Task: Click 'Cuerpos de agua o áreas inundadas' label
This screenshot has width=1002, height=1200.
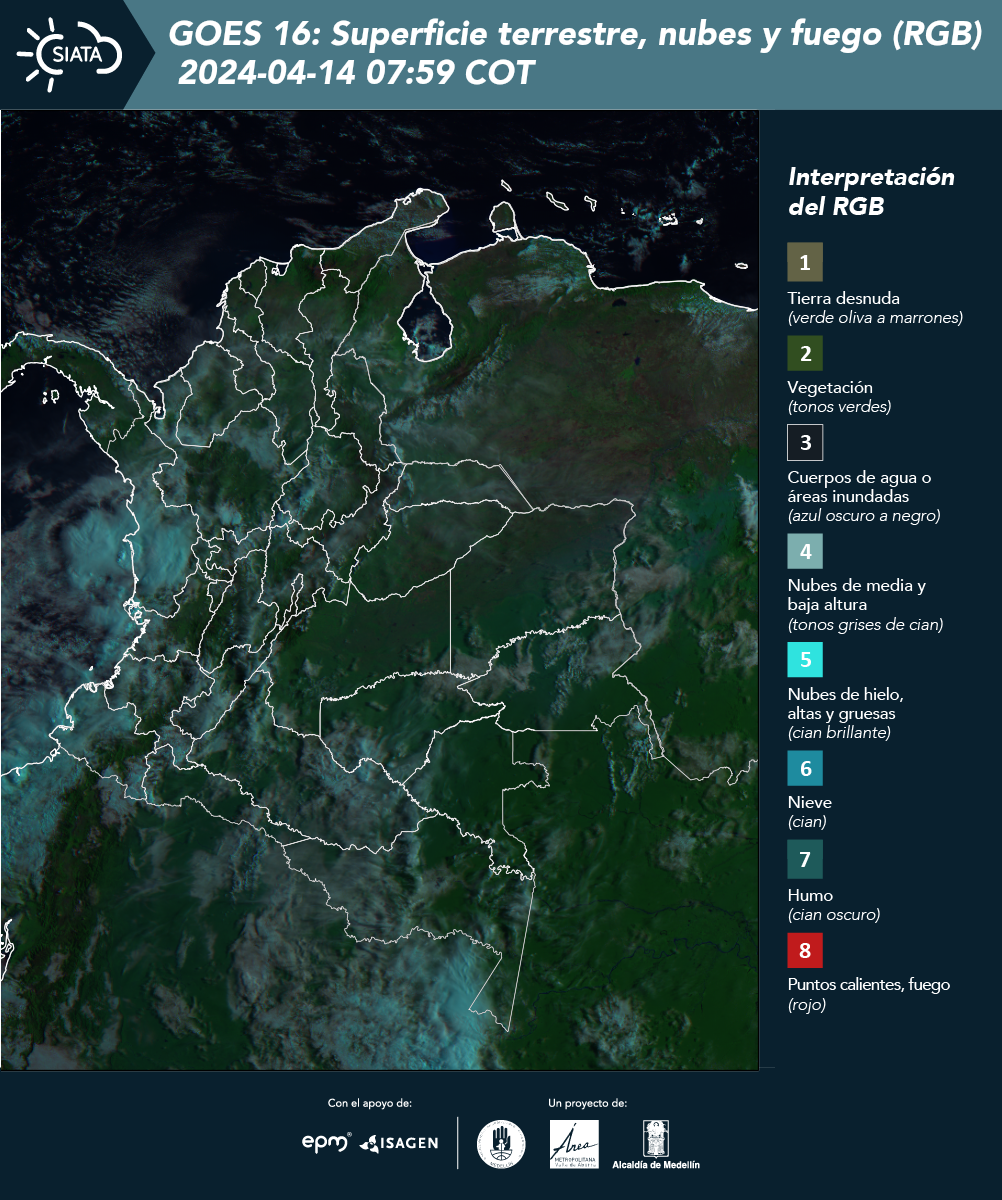Action: coord(859,487)
